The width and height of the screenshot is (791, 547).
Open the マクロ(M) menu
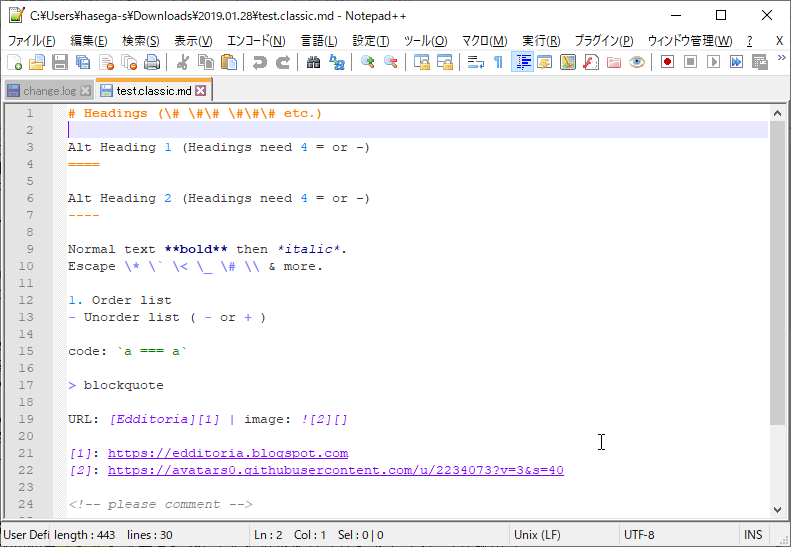(484, 41)
